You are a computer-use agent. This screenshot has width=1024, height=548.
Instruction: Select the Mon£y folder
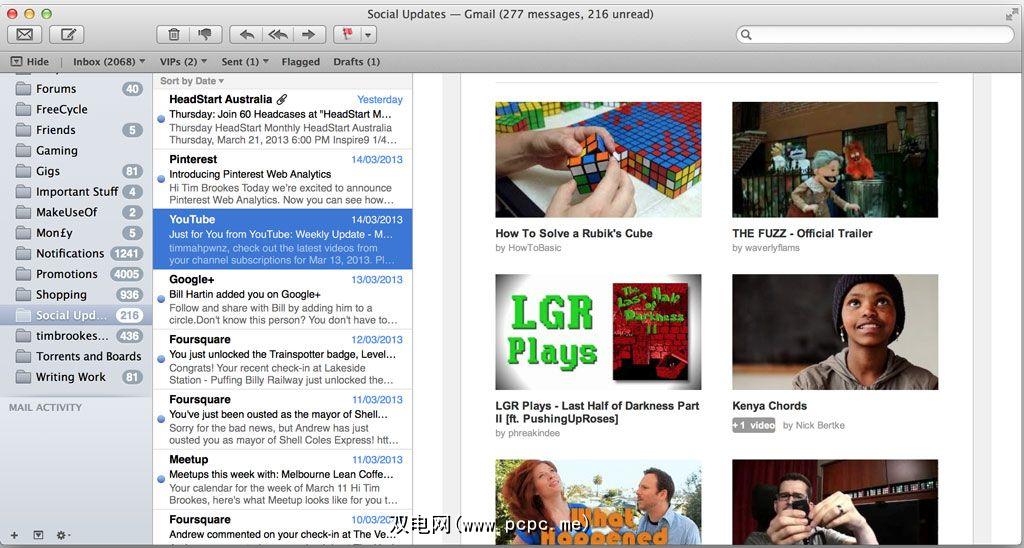click(76, 233)
